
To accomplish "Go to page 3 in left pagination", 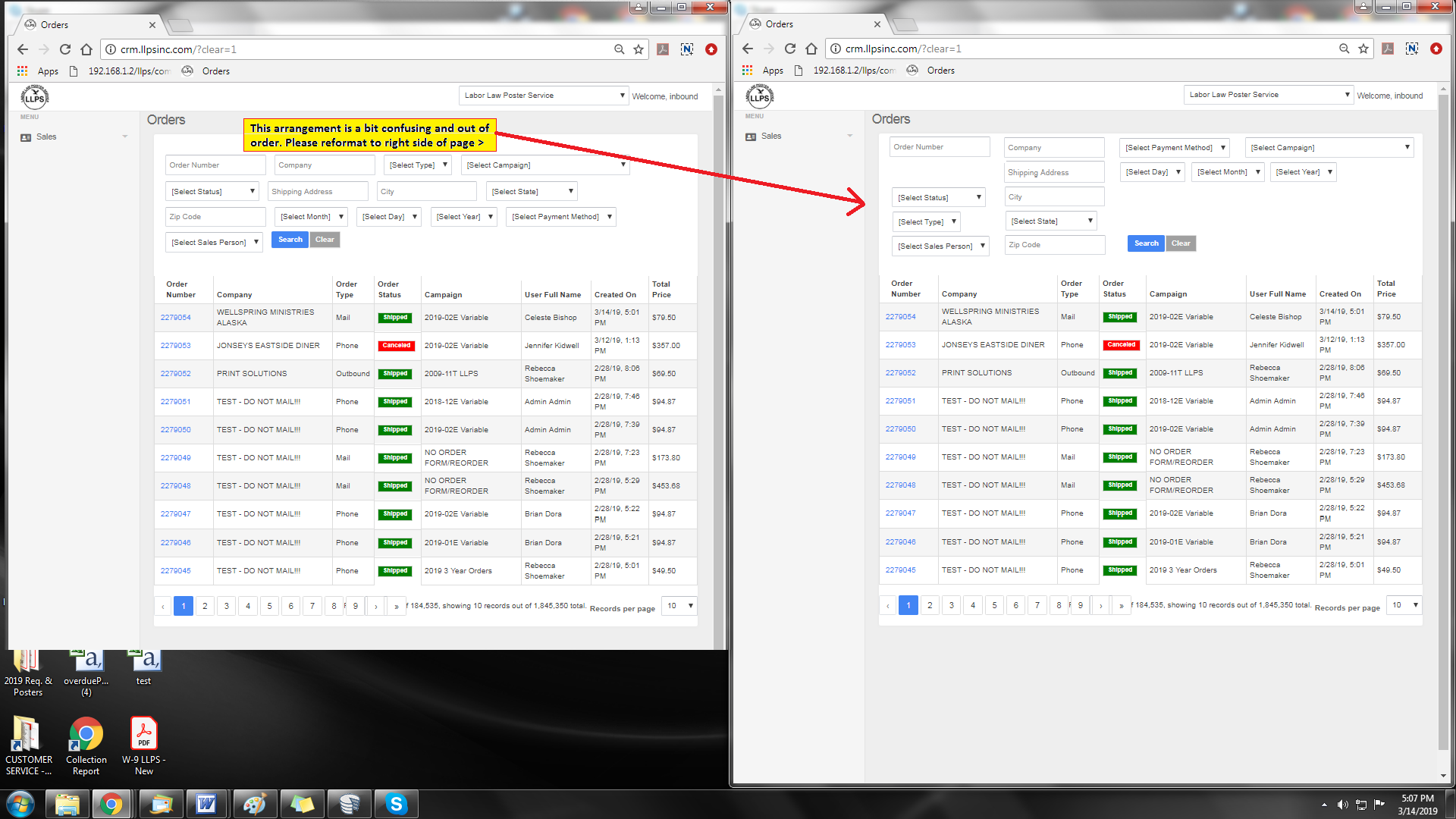I will point(226,606).
